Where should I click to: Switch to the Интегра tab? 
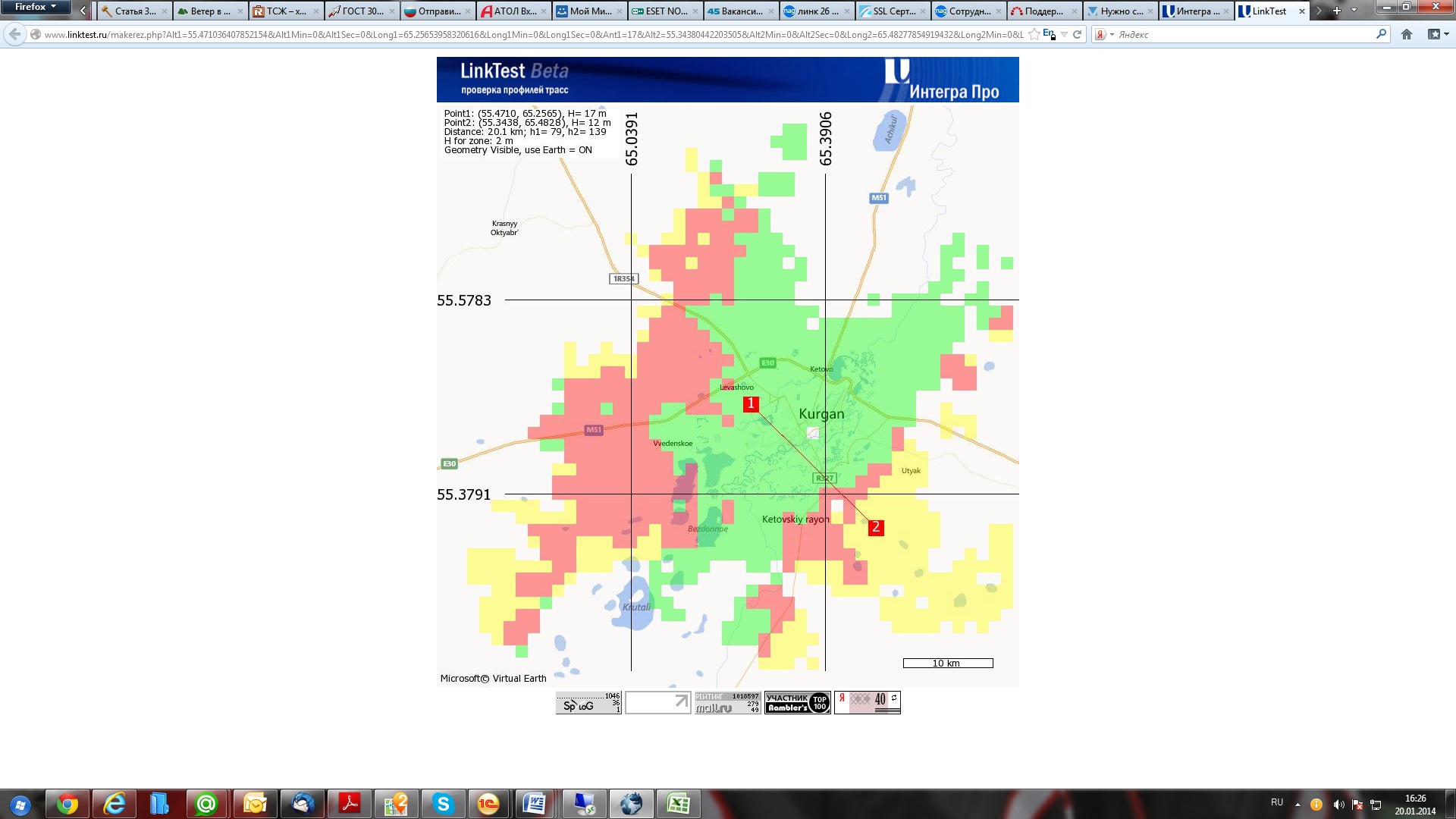tap(1194, 11)
